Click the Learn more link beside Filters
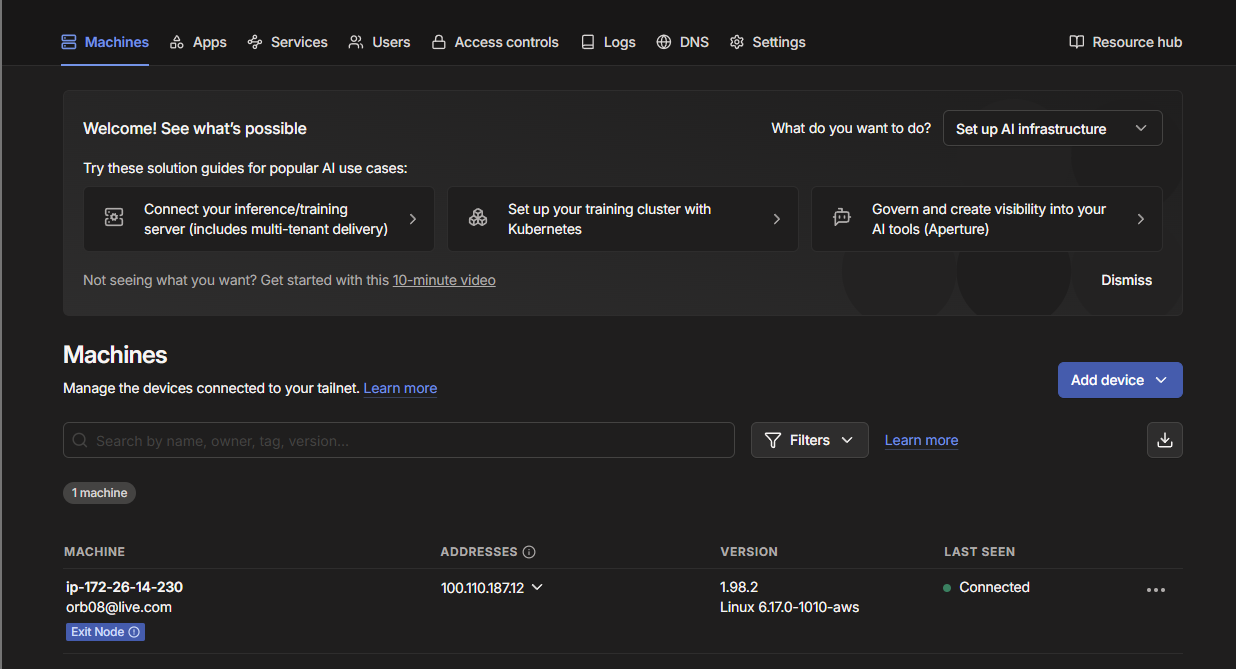The width and height of the screenshot is (1236, 669). click(x=921, y=440)
